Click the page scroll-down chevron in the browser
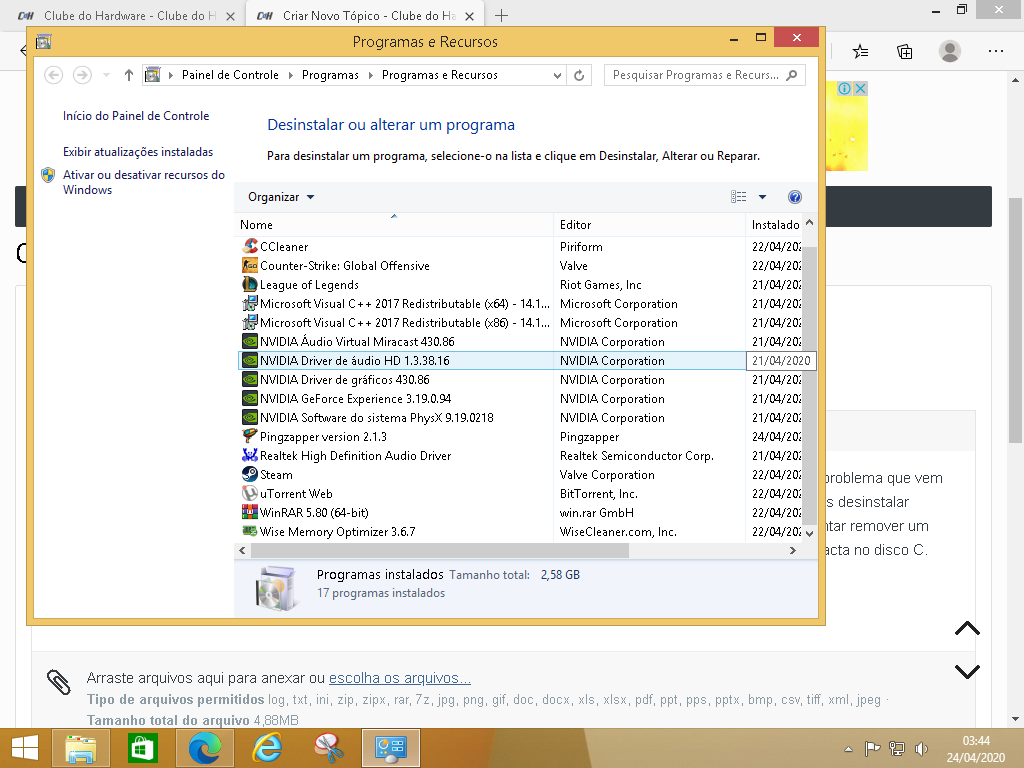 point(967,671)
